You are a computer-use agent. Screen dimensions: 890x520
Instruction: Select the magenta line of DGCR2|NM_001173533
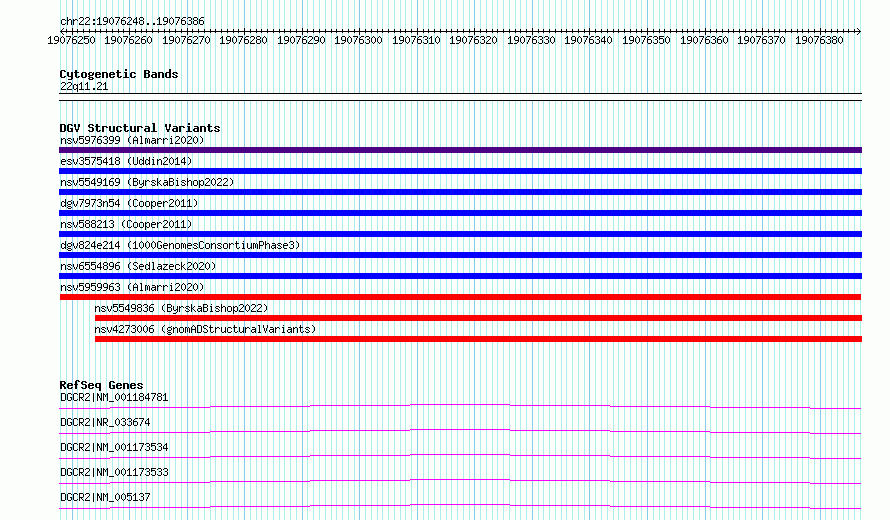[460, 481]
